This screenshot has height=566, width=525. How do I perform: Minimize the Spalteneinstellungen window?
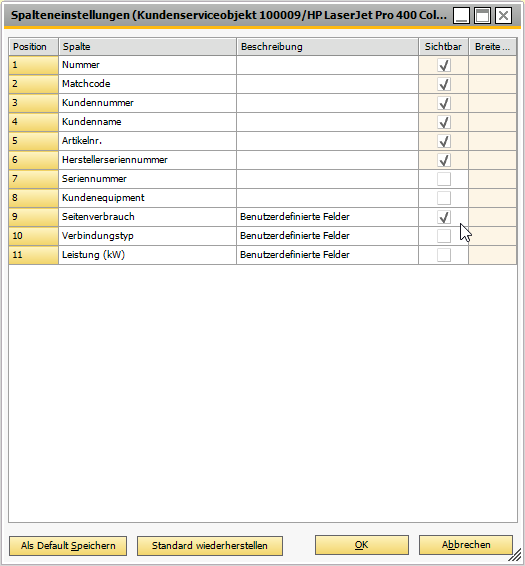pos(461,16)
